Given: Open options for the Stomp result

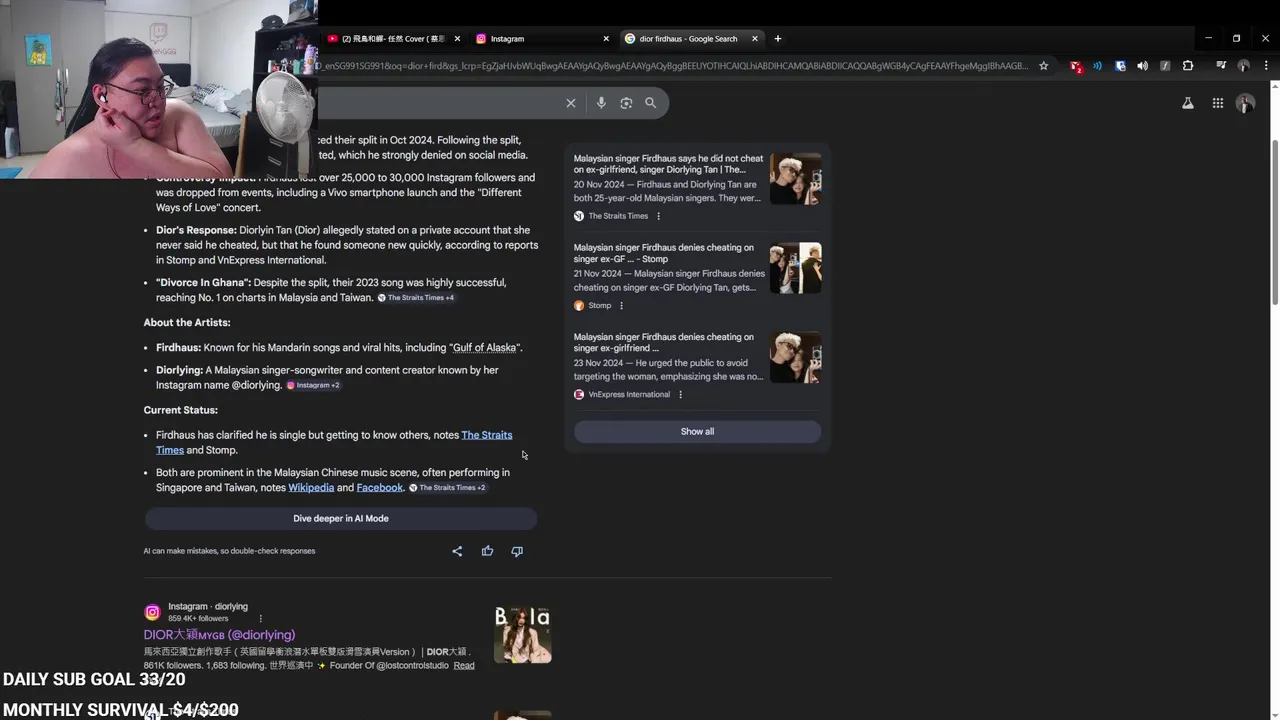Looking at the screenshot, I should pyautogui.click(x=621, y=306).
